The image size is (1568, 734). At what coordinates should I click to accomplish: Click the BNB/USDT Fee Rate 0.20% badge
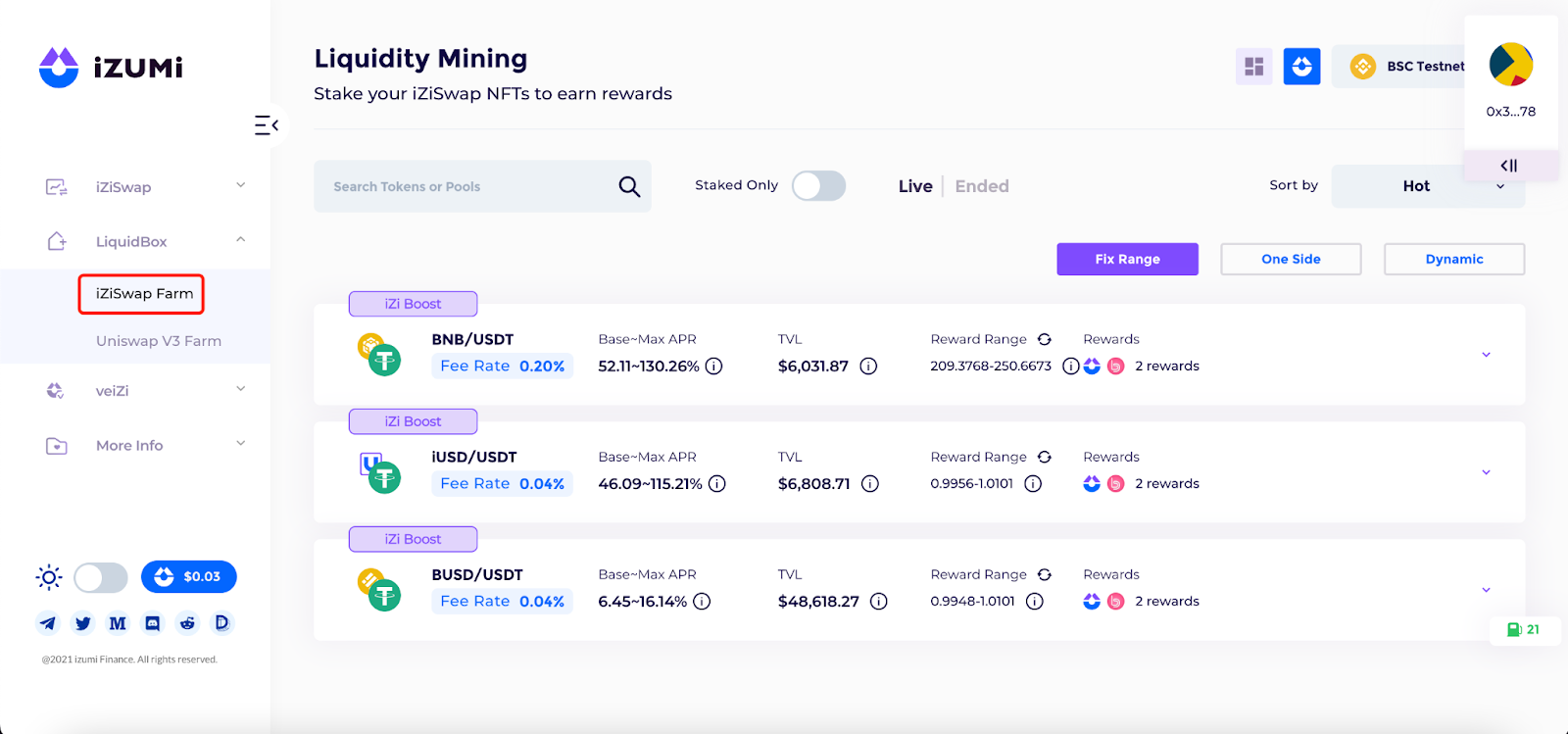[x=503, y=366]
